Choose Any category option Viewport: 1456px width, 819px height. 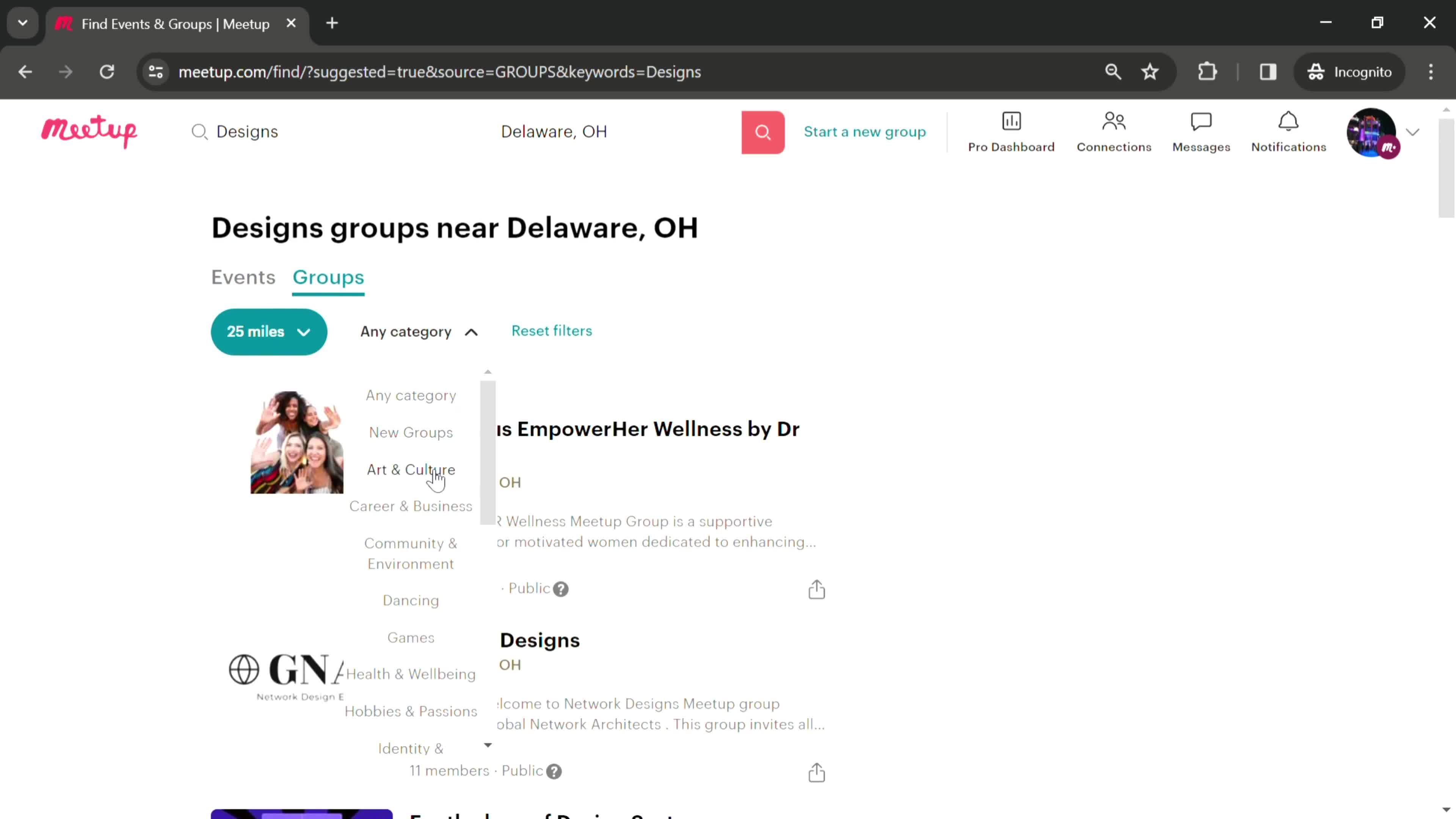coord(411,395)
